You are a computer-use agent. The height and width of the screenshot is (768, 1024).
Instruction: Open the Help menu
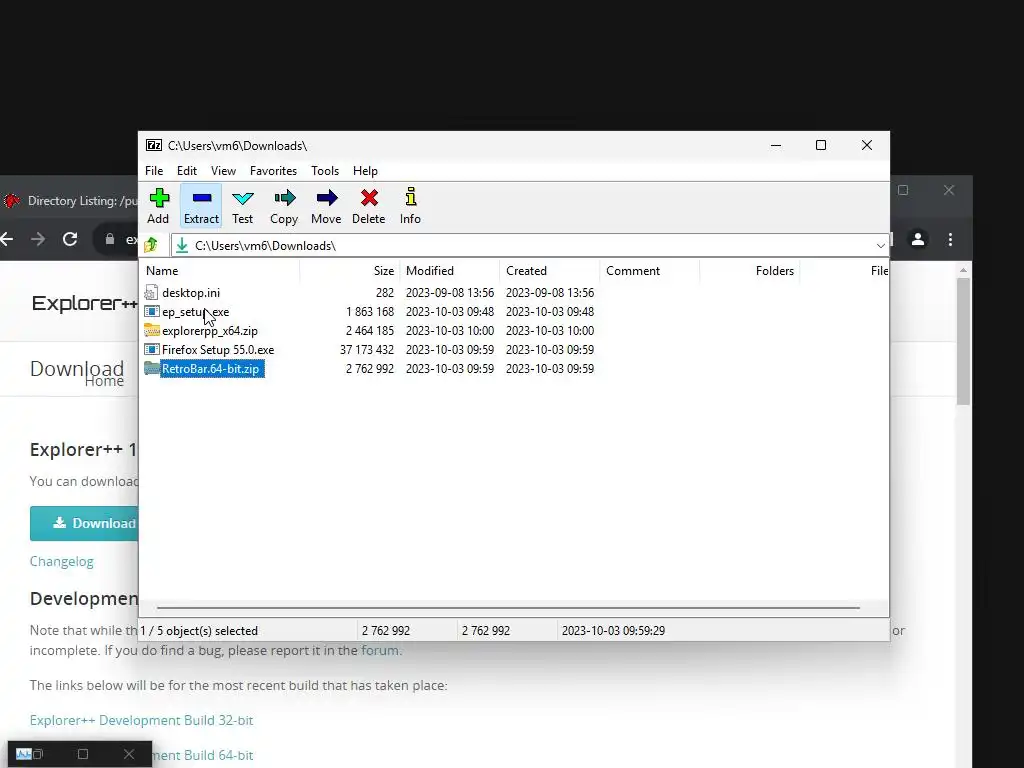[365, 170]
